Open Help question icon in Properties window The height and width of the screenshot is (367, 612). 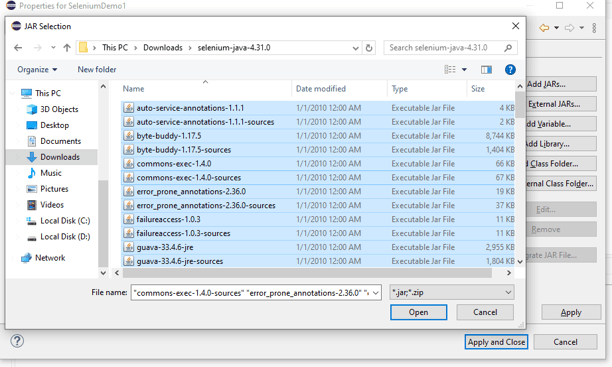pyautogui.click(x=17, y=341)
